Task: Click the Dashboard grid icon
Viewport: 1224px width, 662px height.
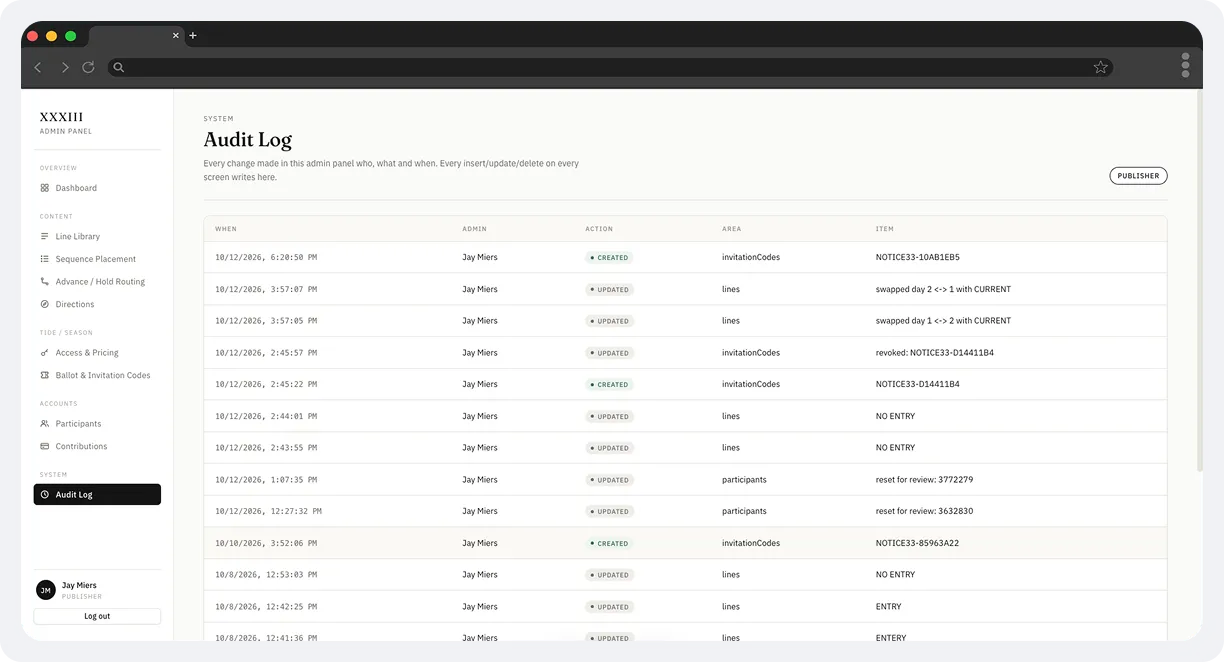Action: 44,188
